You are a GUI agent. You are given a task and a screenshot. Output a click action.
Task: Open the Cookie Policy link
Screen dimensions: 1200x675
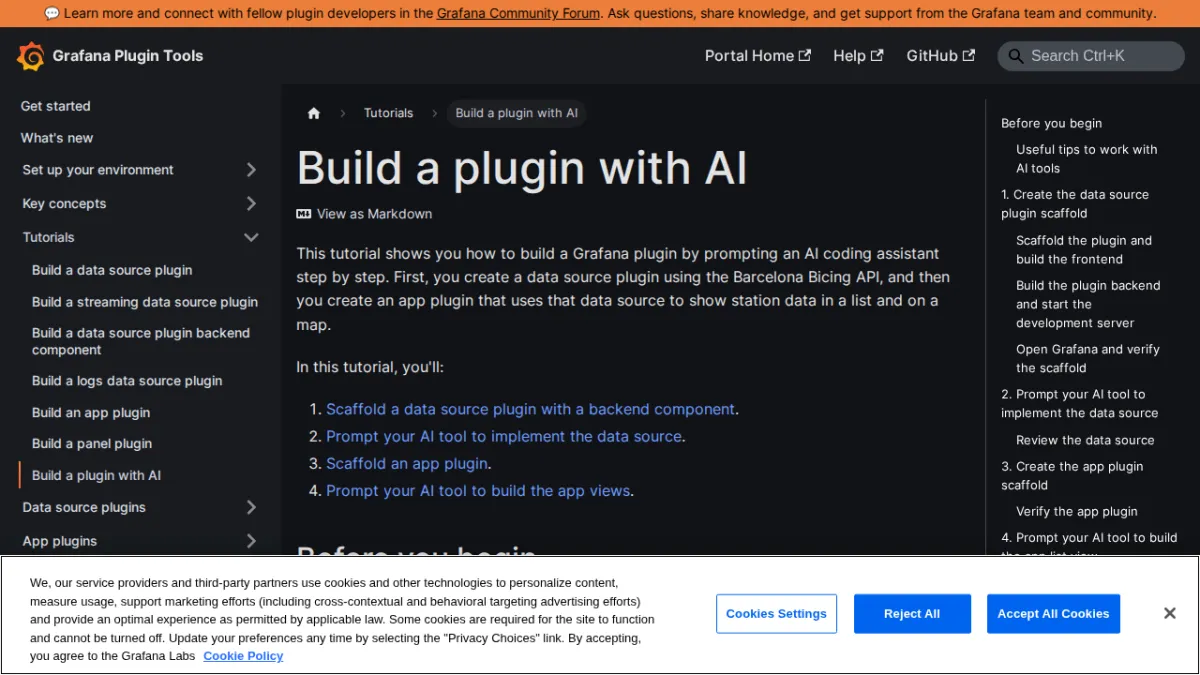(x=243, y=656)
